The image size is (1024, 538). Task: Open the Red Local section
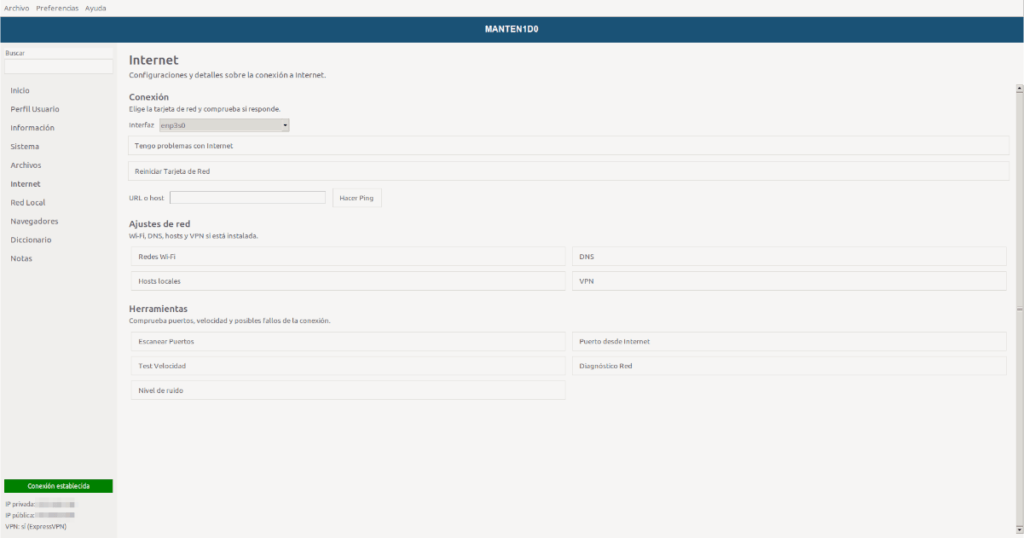tap(27, 202)
